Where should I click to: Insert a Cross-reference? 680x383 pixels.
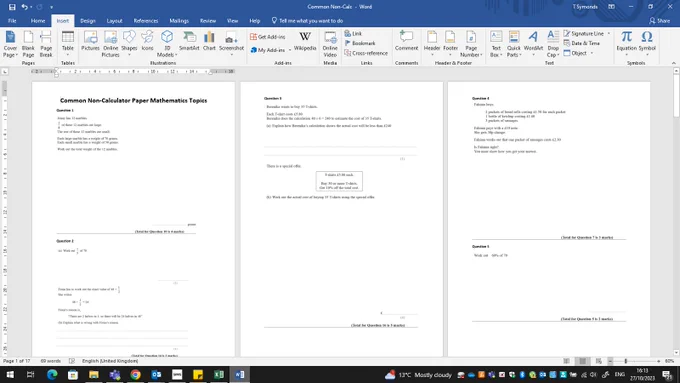(x=366, y=53)
